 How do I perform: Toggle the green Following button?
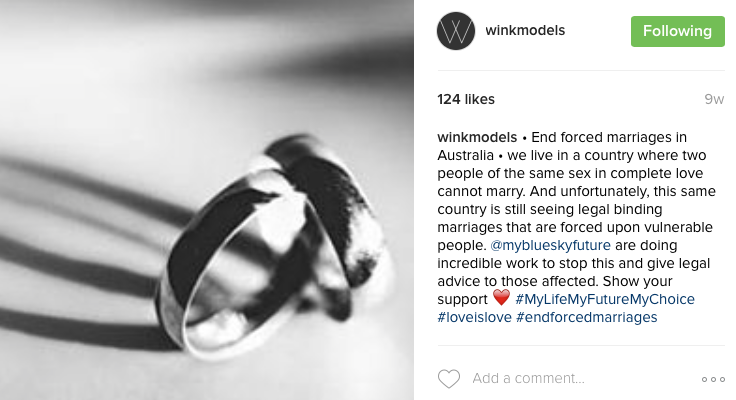(x=677, y=31)
